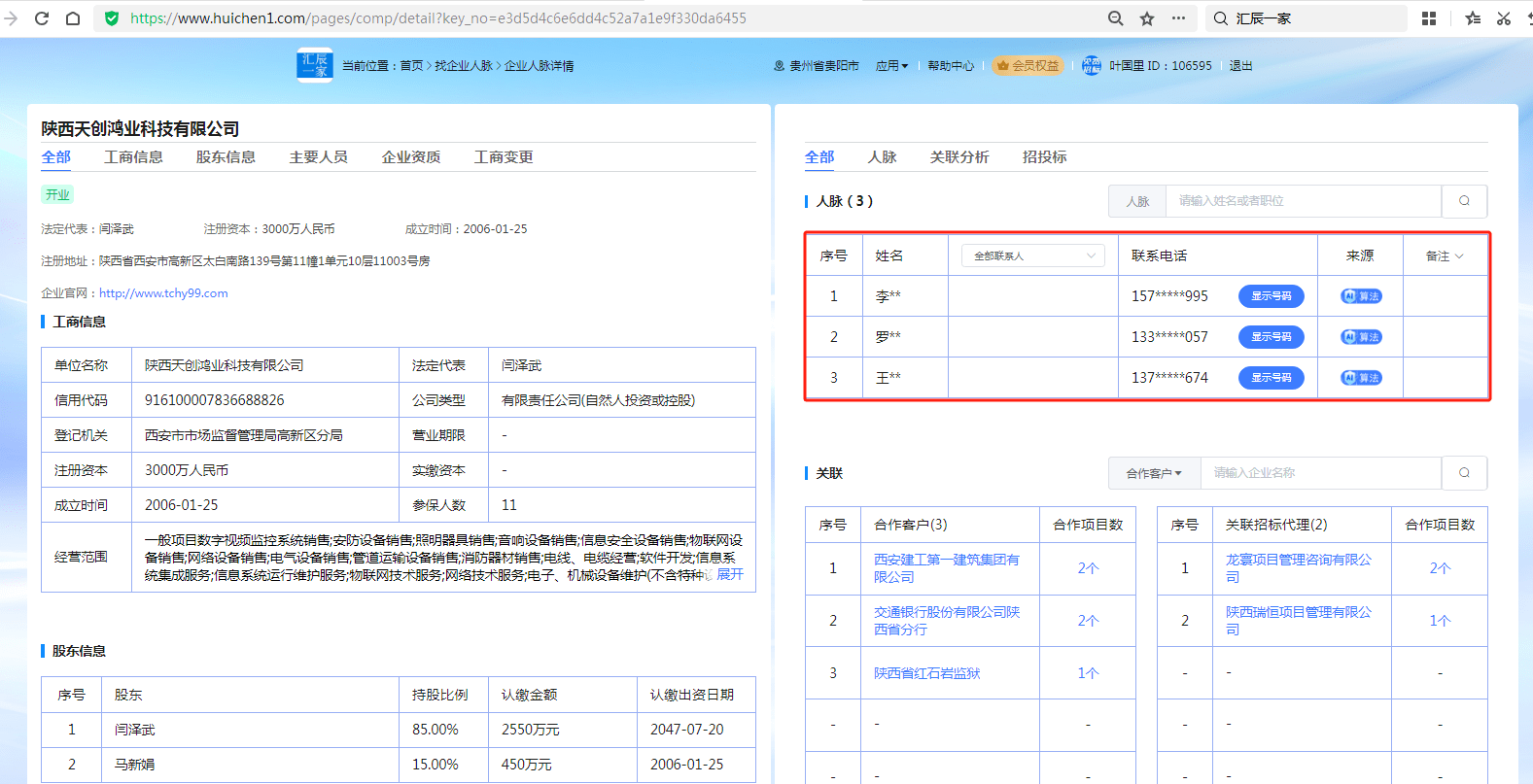Click the 开业 status tag
This screenshot has width=1533, height=784.
coord(57,194)
